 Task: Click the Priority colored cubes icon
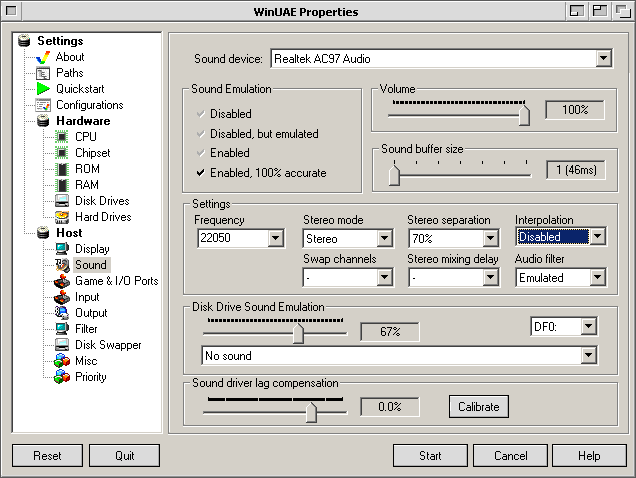click(62, 377)
